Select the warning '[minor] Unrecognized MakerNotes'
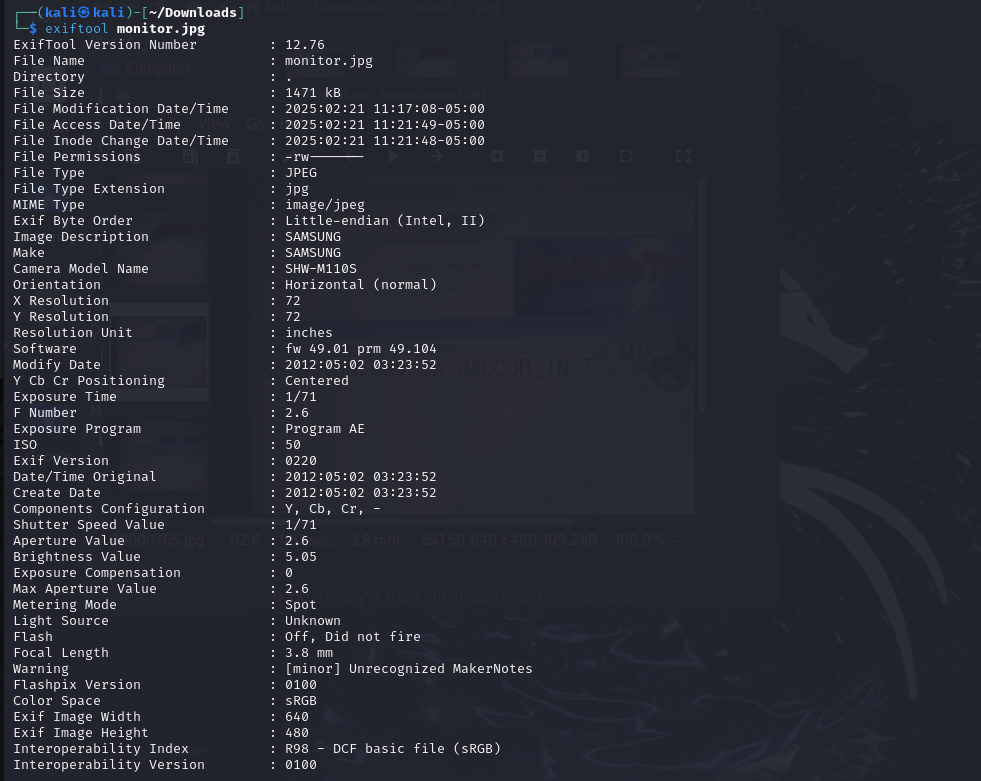This screenshot has width=981, height=781. (409, 669)
